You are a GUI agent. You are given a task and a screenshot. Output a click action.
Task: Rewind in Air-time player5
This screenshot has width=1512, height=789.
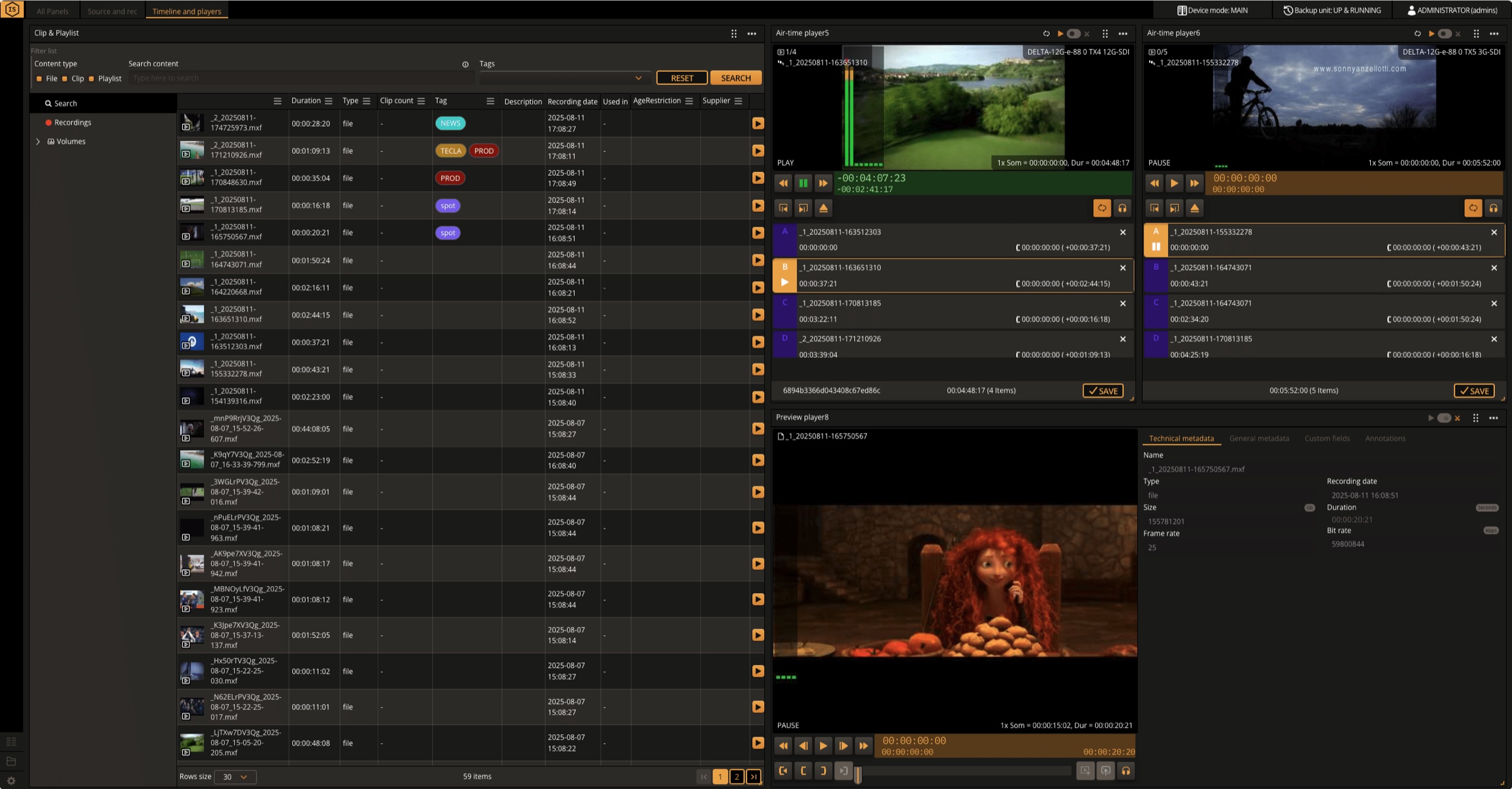tap(783, 183)
